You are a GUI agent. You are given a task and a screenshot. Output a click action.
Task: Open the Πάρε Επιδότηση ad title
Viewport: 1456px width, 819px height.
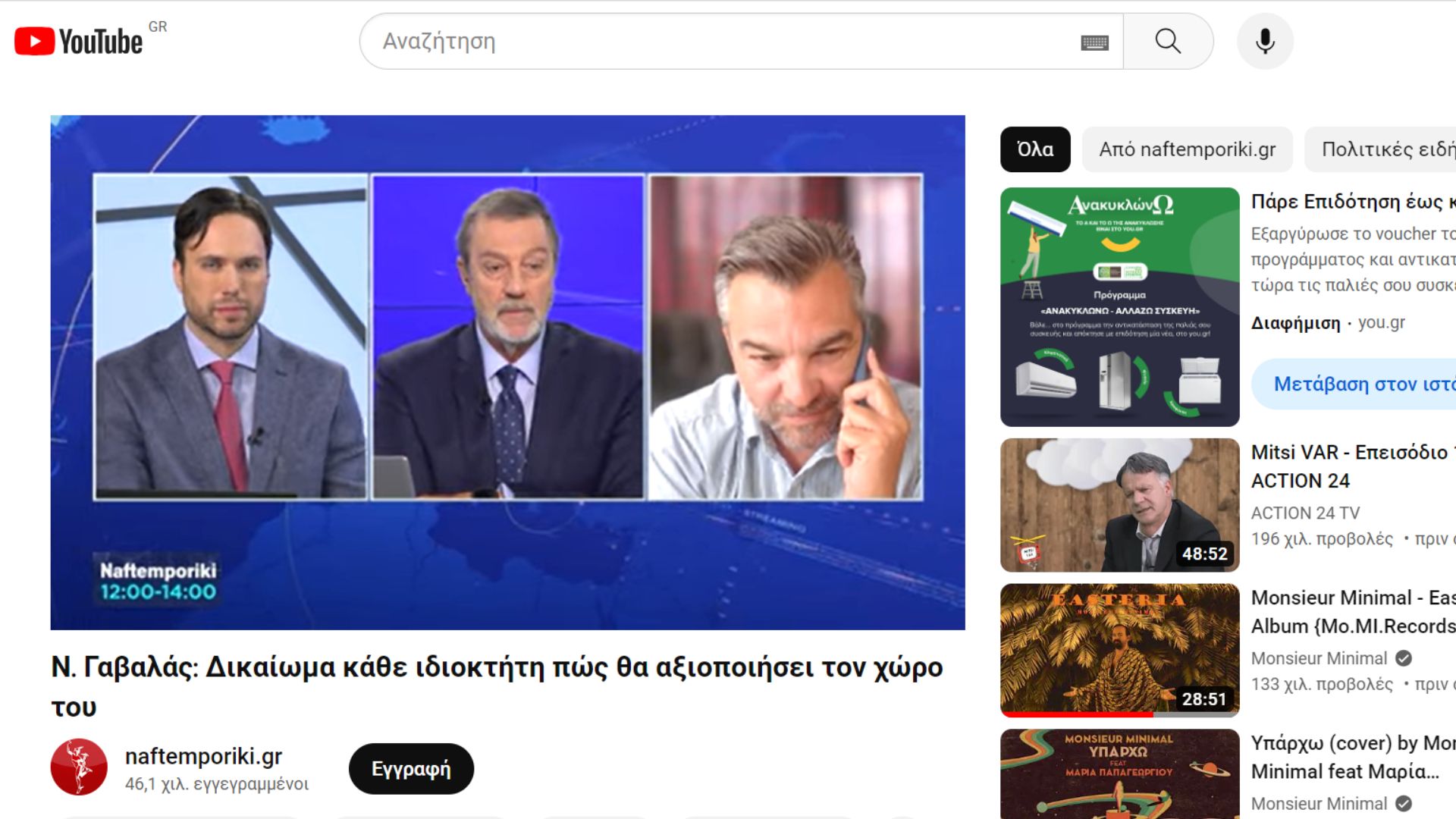[x=1354, y=202]
